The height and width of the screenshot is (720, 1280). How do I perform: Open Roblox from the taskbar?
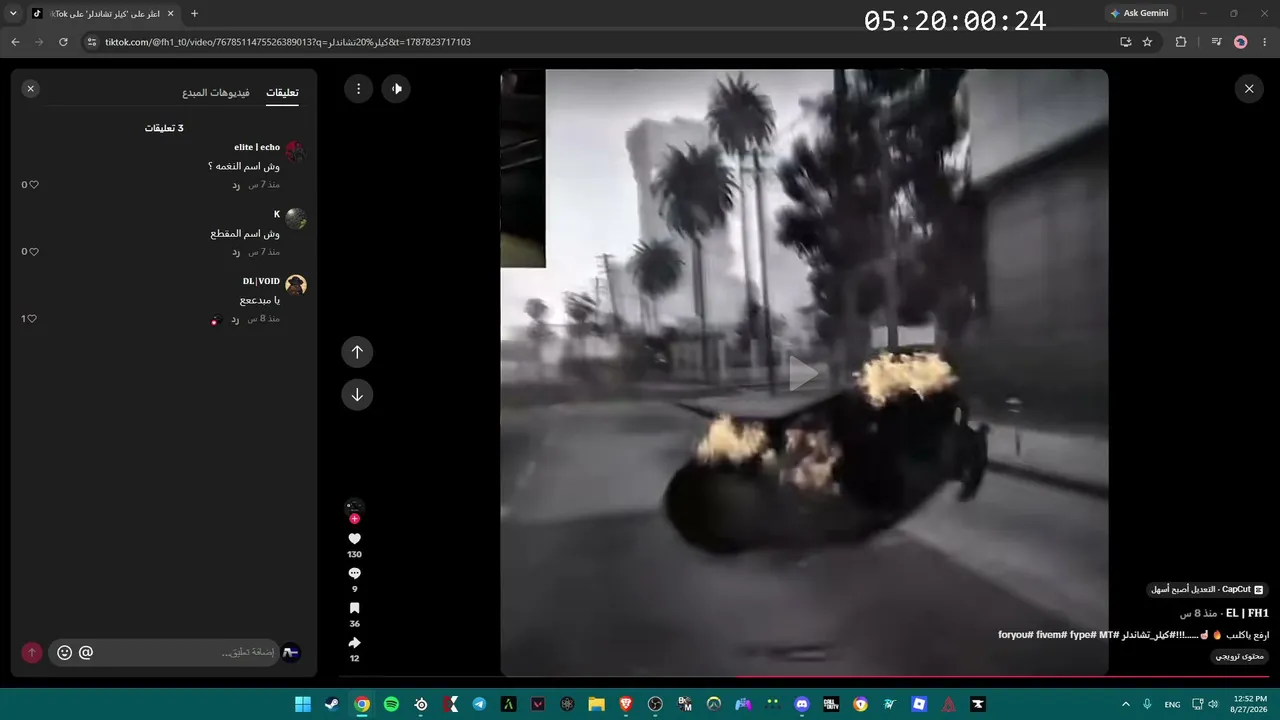[x=919, y=704]
